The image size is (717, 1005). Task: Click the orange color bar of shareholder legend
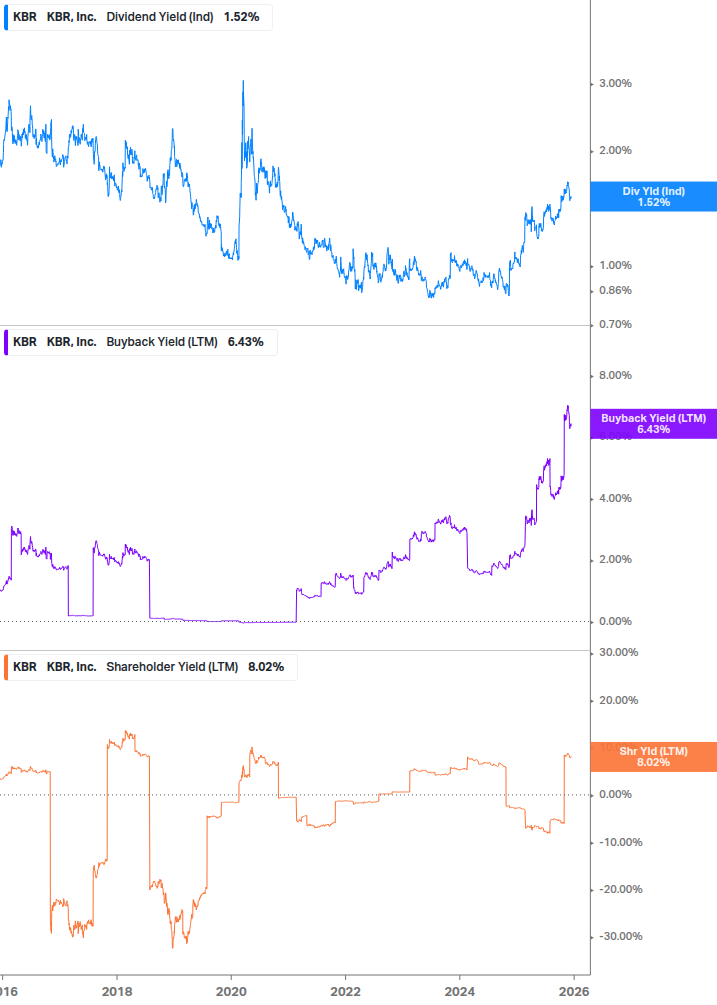(x=6, y=667)
